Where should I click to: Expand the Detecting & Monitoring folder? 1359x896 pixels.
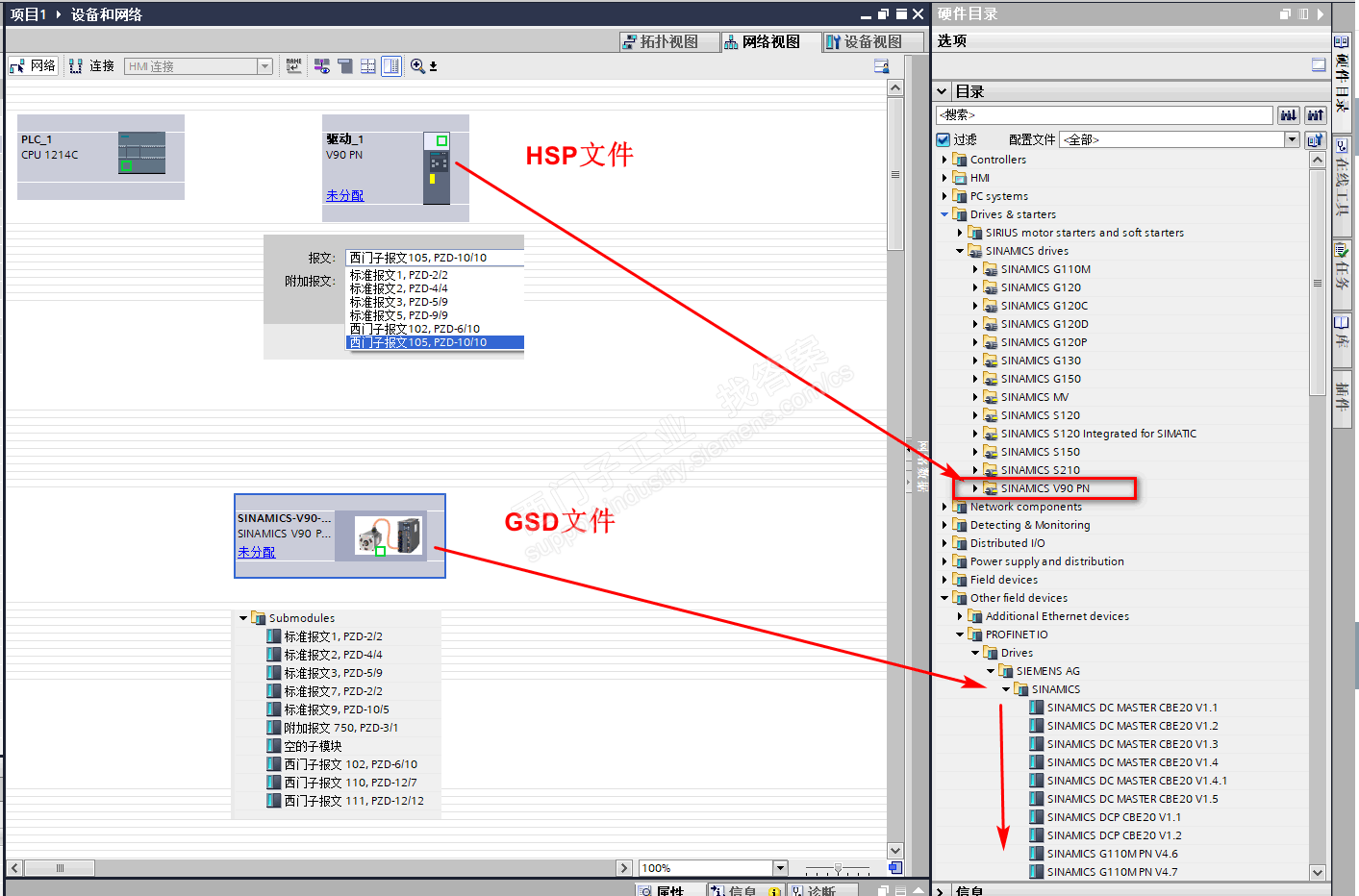pos(944,525)
